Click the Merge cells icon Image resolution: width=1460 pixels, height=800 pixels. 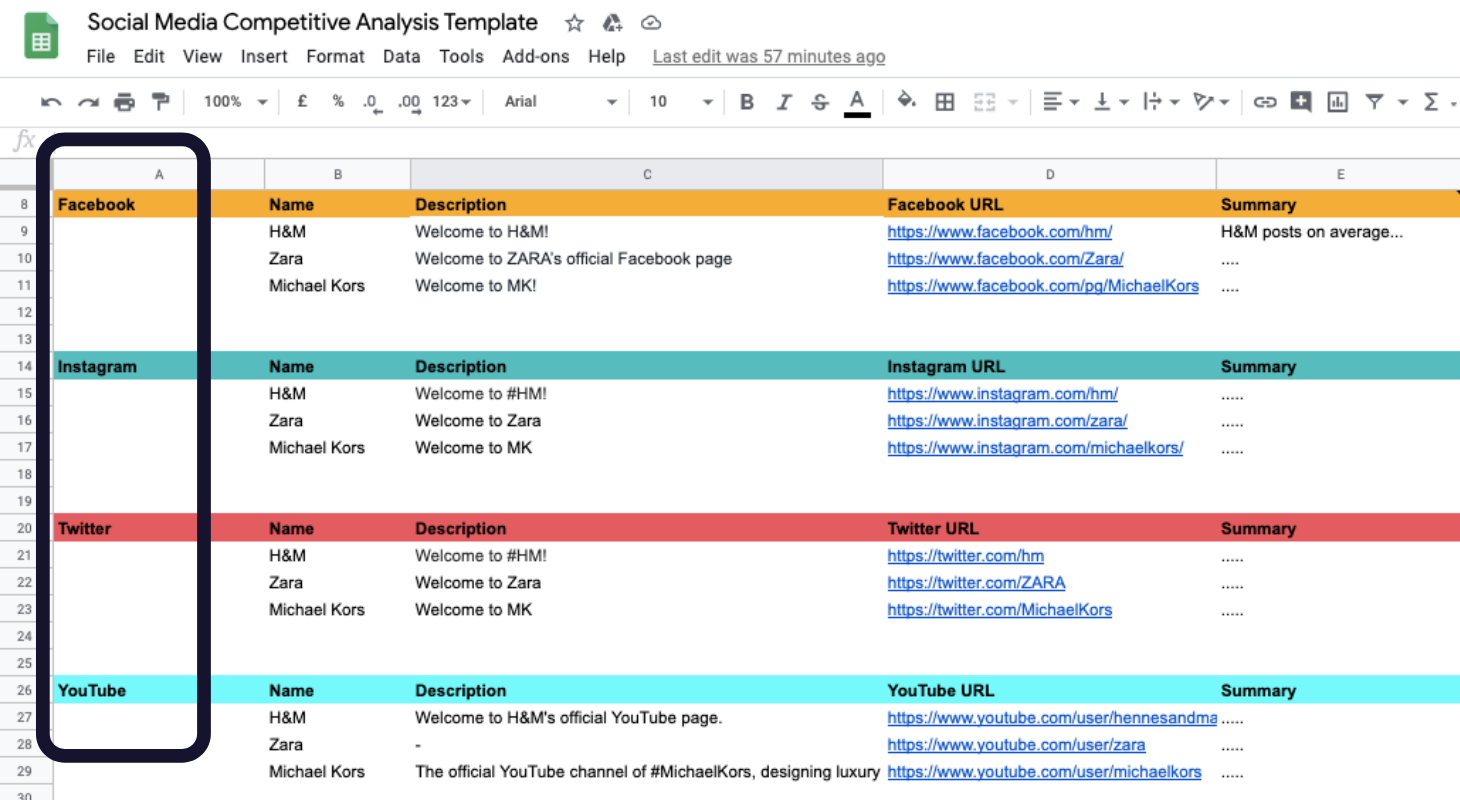[x=985, y=102]
